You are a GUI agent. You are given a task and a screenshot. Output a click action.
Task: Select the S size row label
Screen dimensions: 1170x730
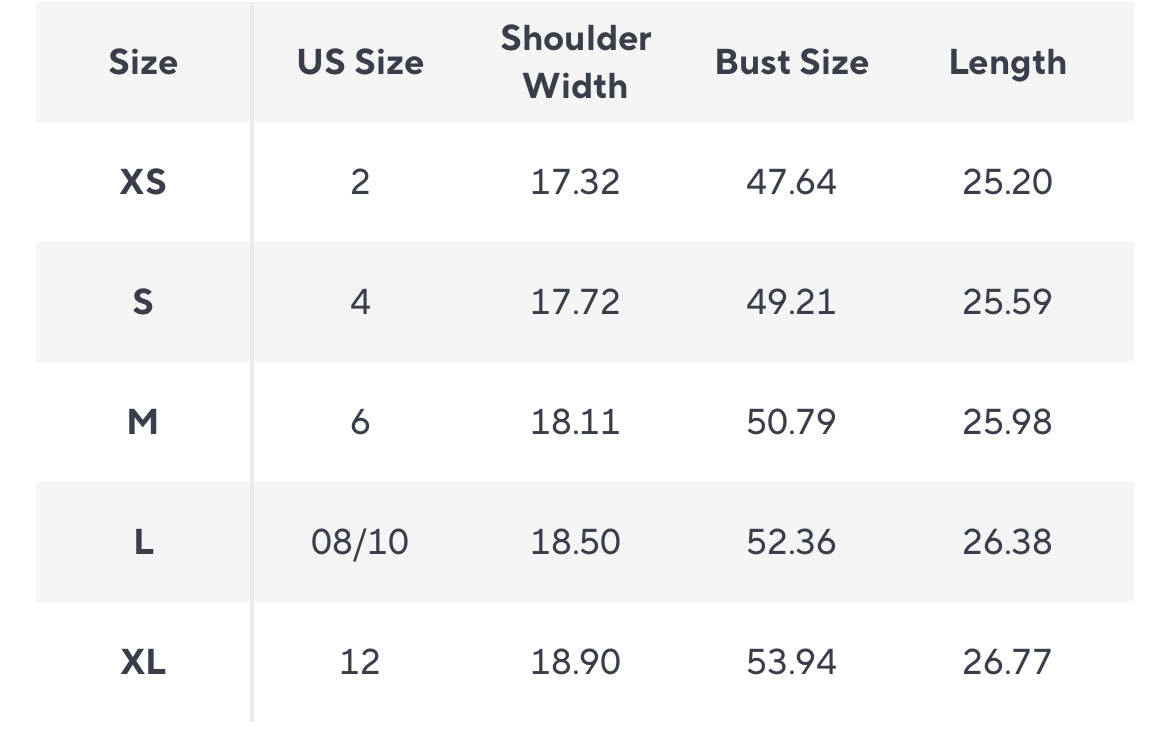pyautogui.click(x=143, y=302)
